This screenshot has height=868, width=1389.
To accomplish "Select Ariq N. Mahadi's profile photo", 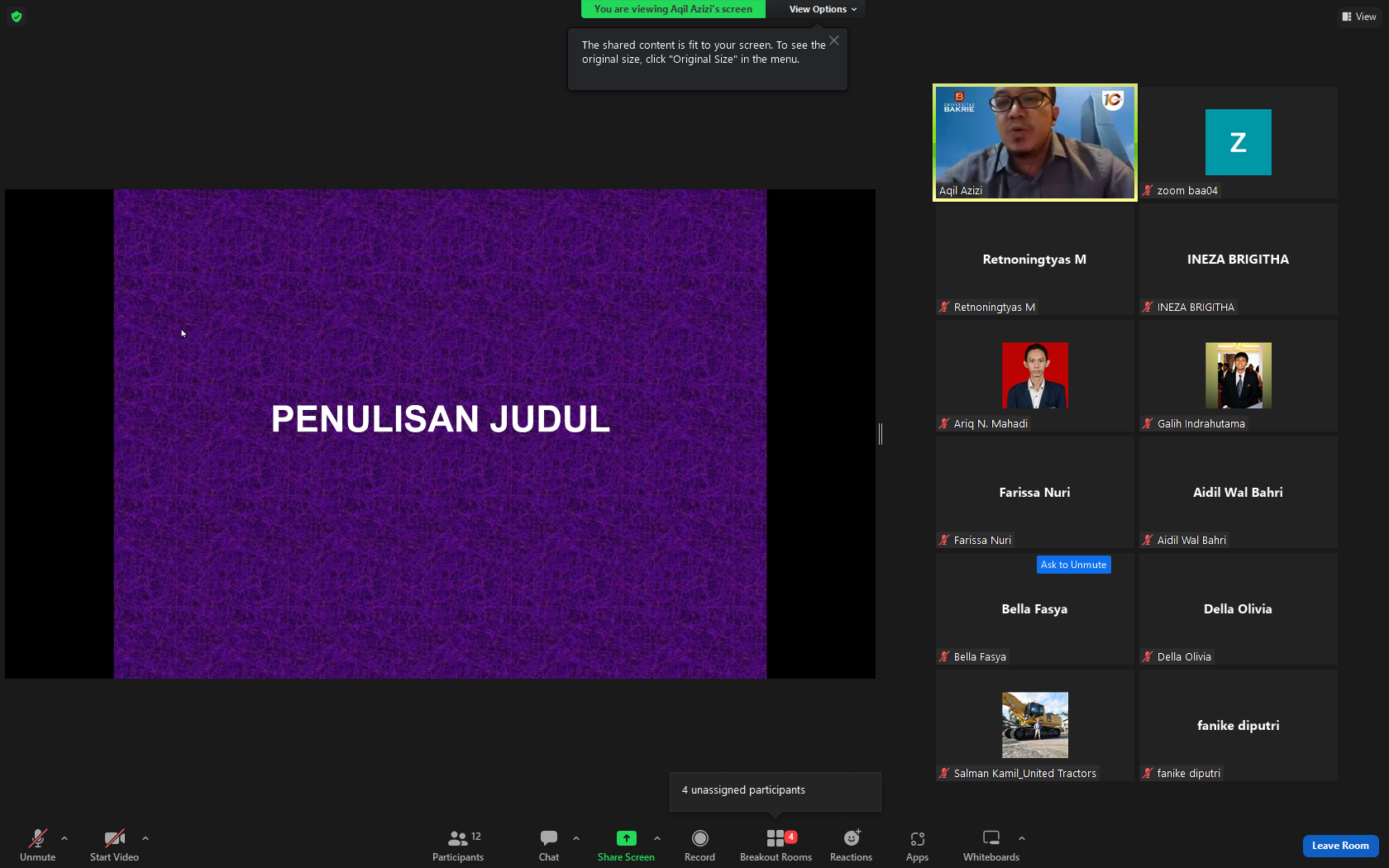I will [x=1035, y=375].
